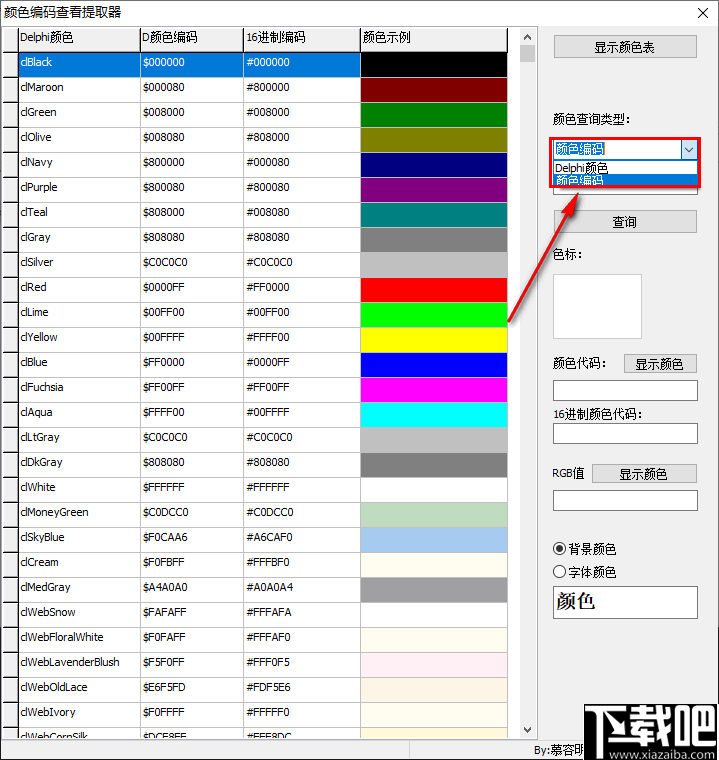Click the 颜色 preview text box
719x760 pixels.
[x=625, y=602]
